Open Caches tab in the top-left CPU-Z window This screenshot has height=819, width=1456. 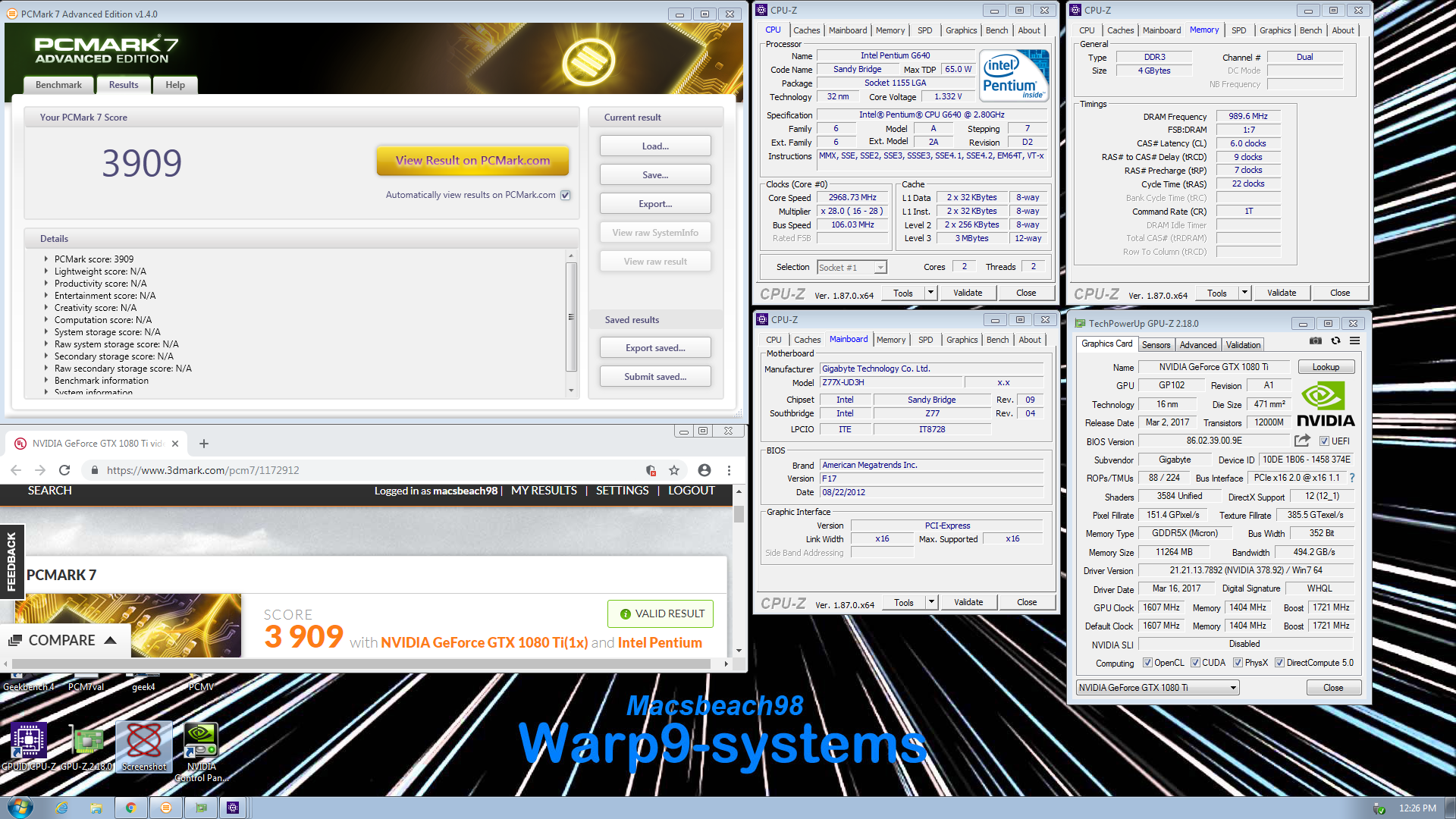point(806,30)
